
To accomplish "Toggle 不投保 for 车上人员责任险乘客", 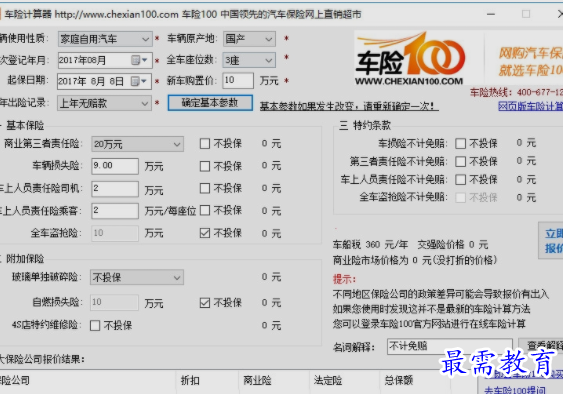I will pos(205,210).
